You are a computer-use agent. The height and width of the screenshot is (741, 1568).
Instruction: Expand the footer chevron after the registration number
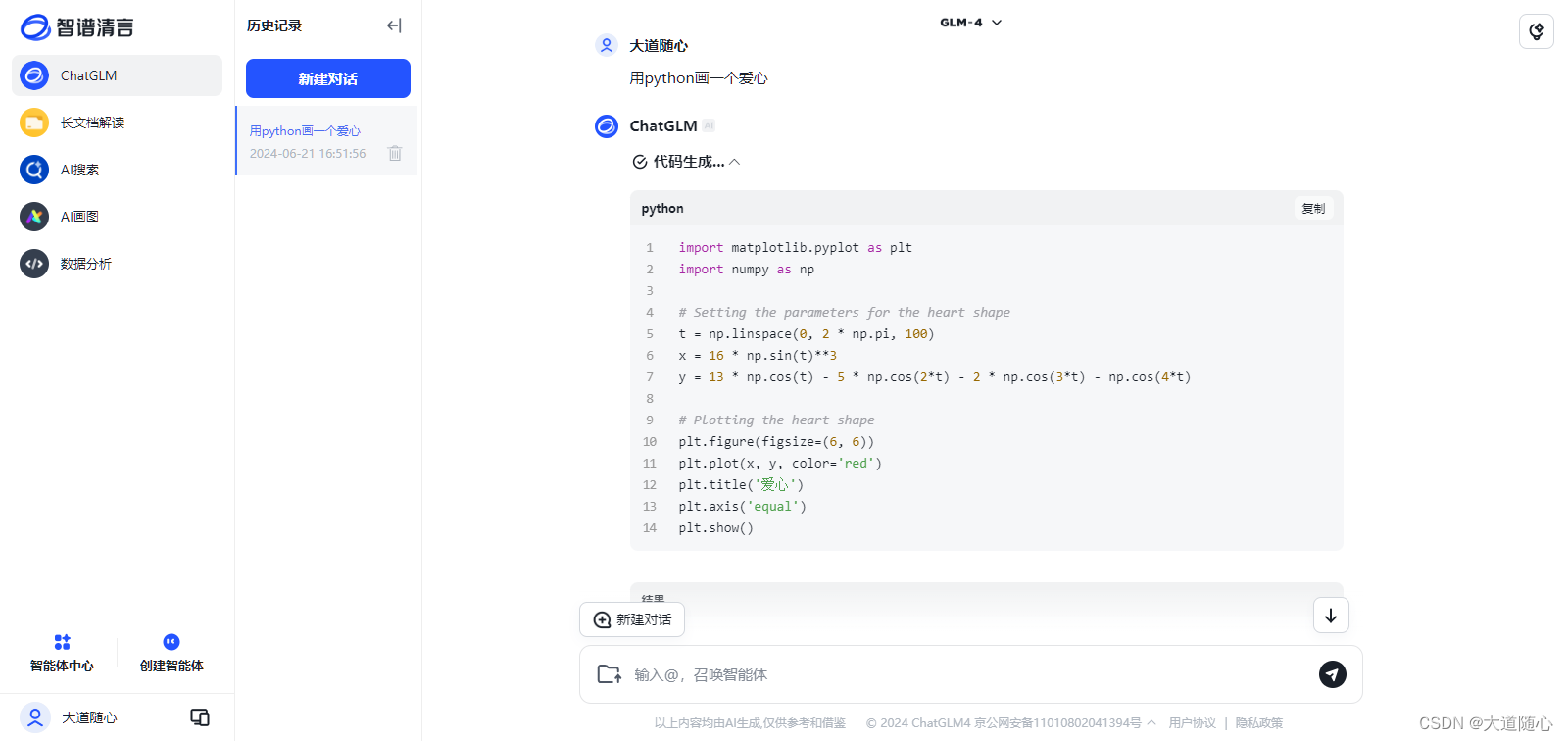[1151, 723]
